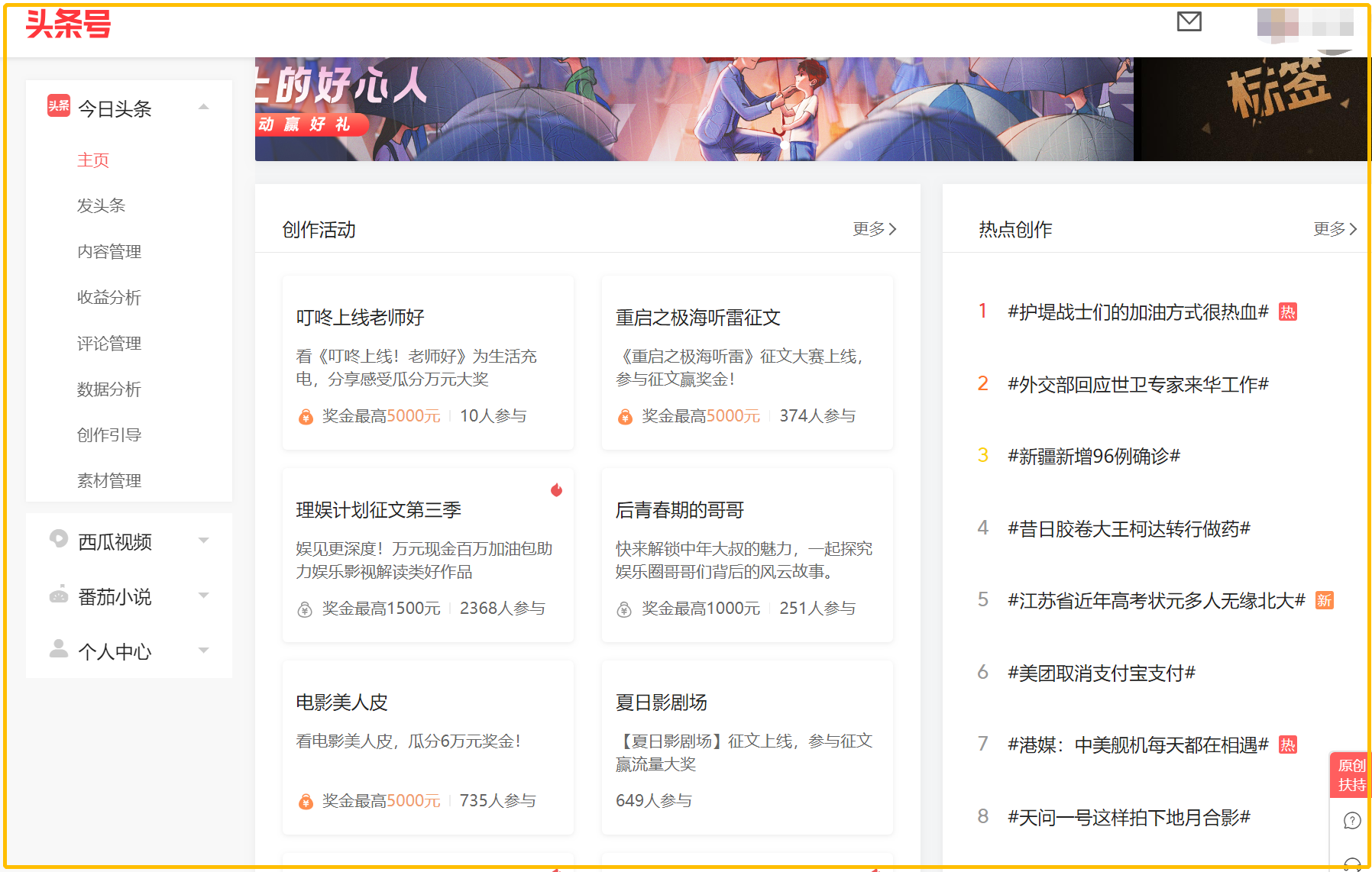Click the flame icon on 理娱计划征文第三季 card

556,491
